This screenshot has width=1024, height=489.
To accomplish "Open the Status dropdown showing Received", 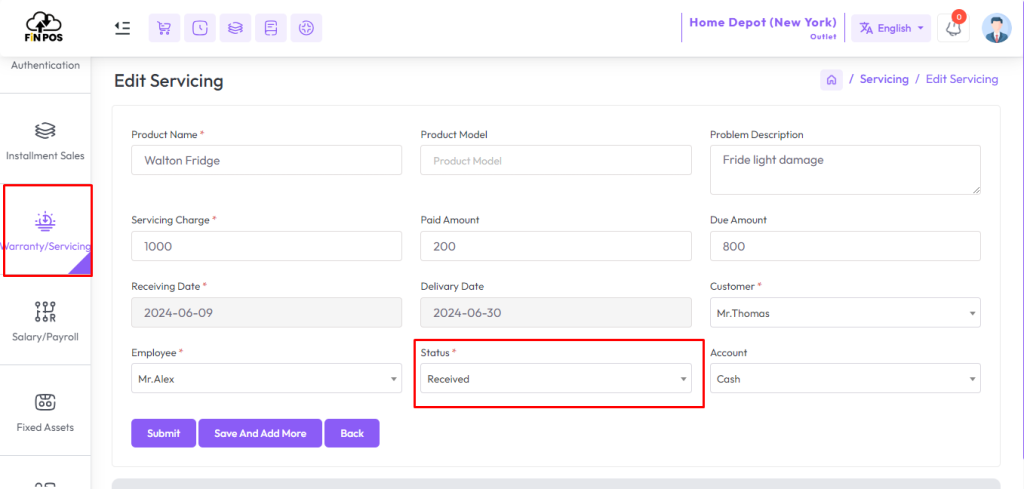I will (556, 379).
